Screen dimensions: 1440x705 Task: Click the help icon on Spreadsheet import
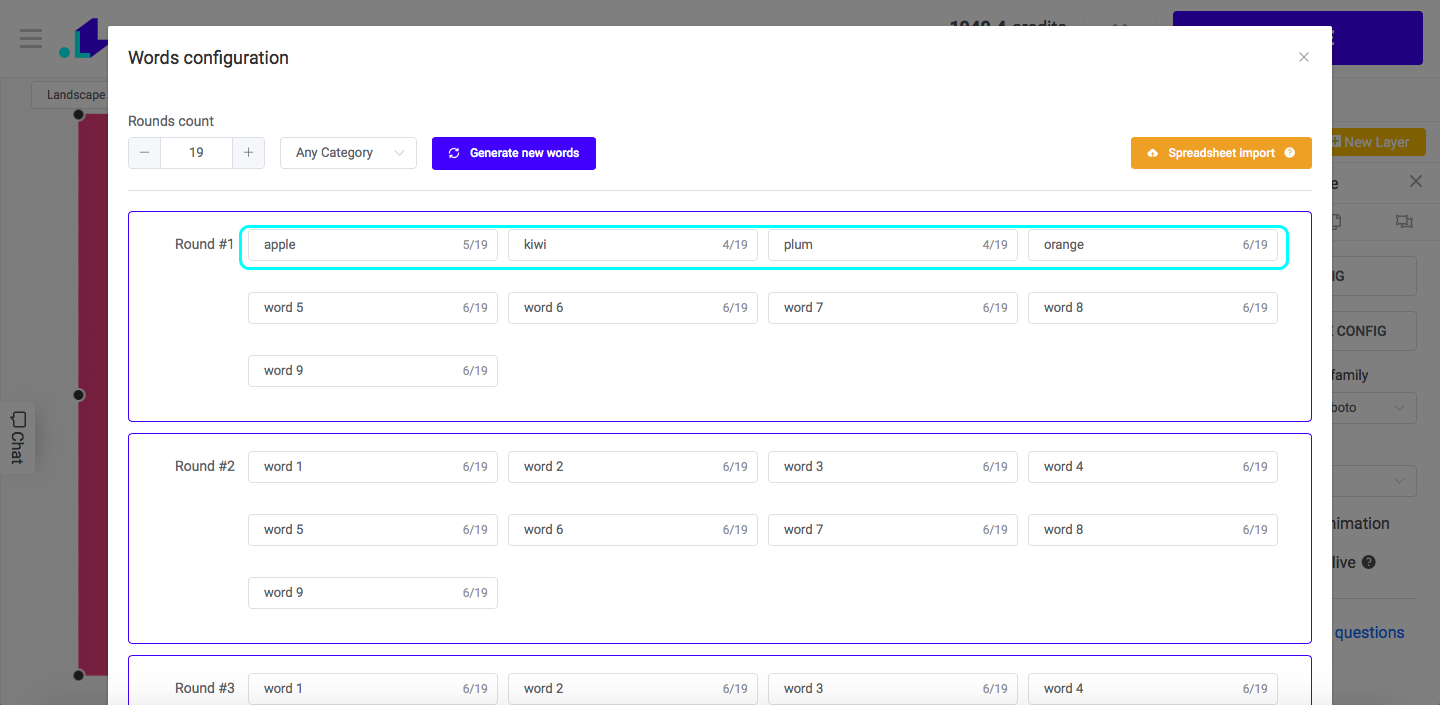pyautogui.click(x=1290, y=153)
